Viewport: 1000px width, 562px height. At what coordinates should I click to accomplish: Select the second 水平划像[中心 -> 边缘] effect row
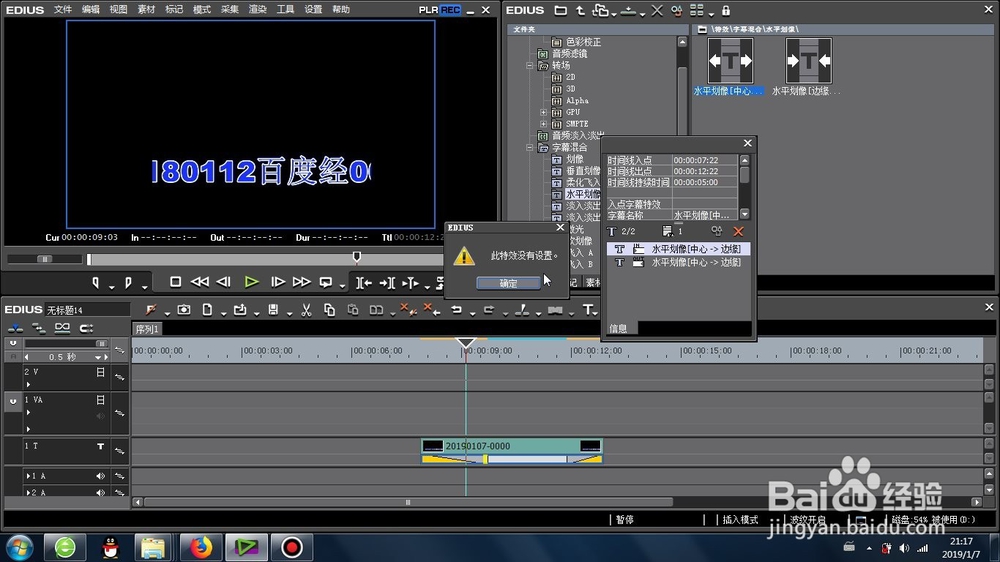[x=678, y=262]
